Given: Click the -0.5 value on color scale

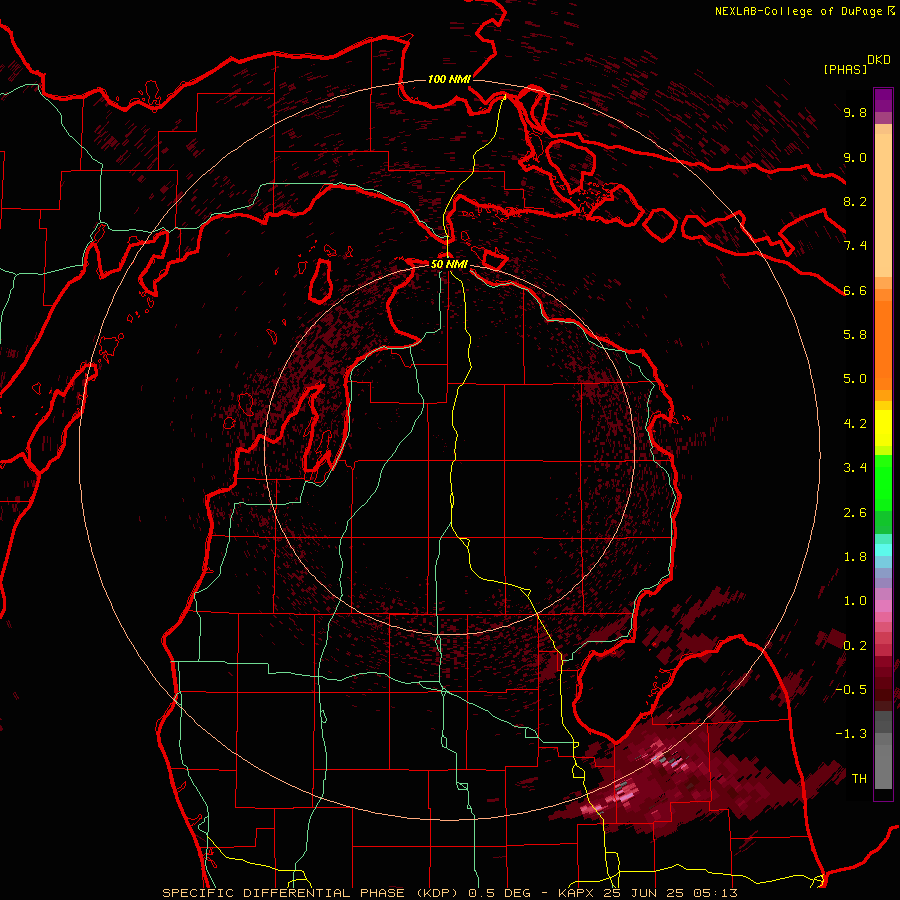Looking at the screenshot, I should [851, 690].
